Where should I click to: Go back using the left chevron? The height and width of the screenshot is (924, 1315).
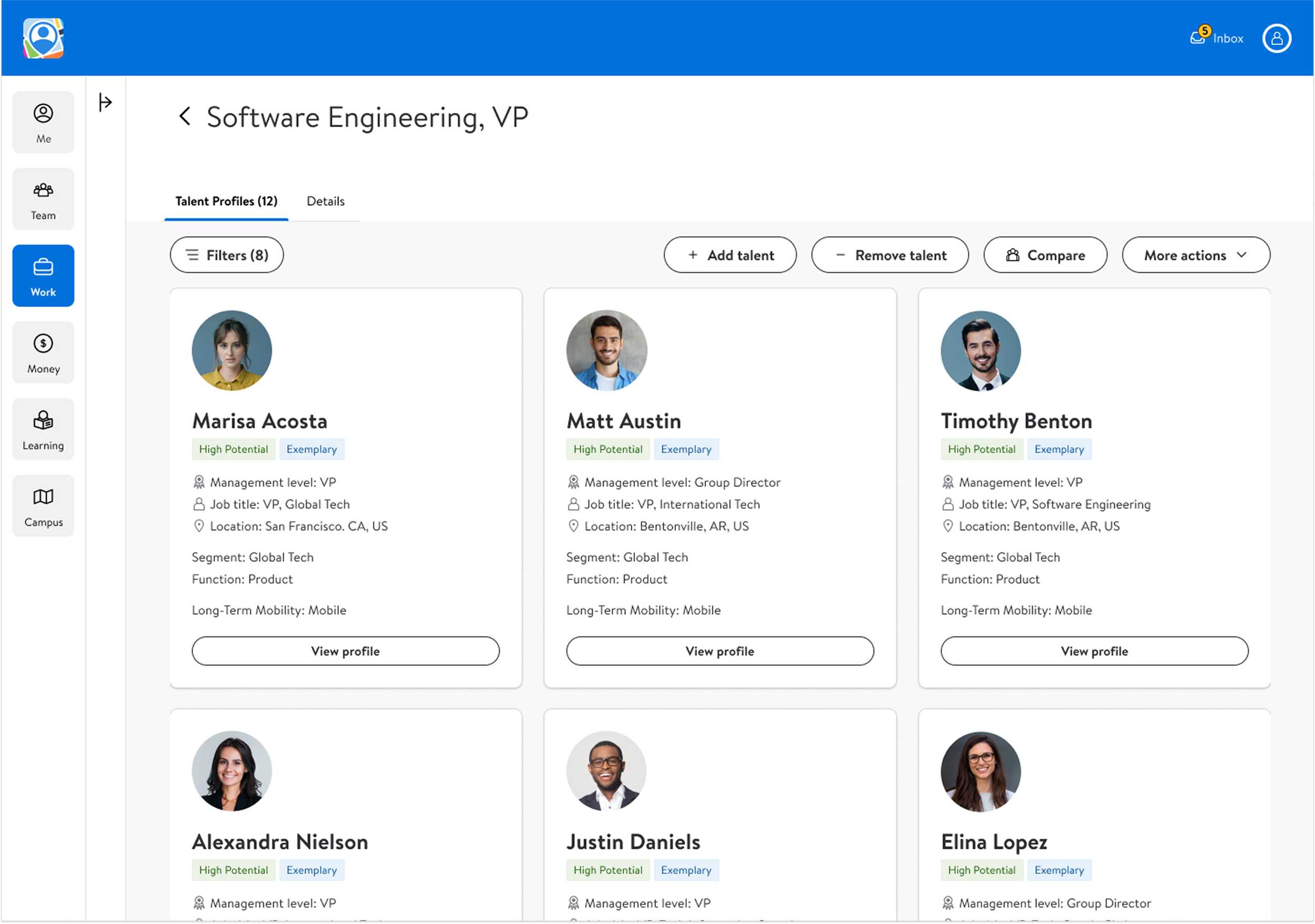point(185,116)
